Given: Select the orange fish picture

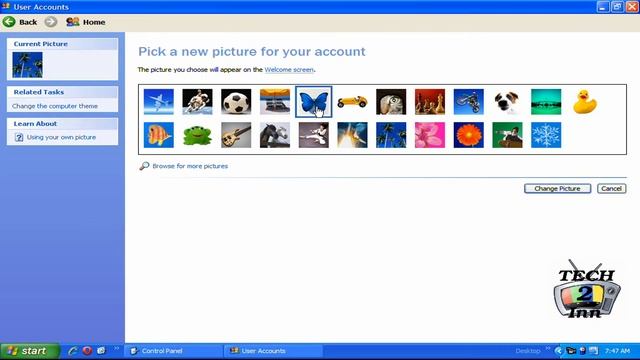Looking at the screenshot, I should coord(159,135).
